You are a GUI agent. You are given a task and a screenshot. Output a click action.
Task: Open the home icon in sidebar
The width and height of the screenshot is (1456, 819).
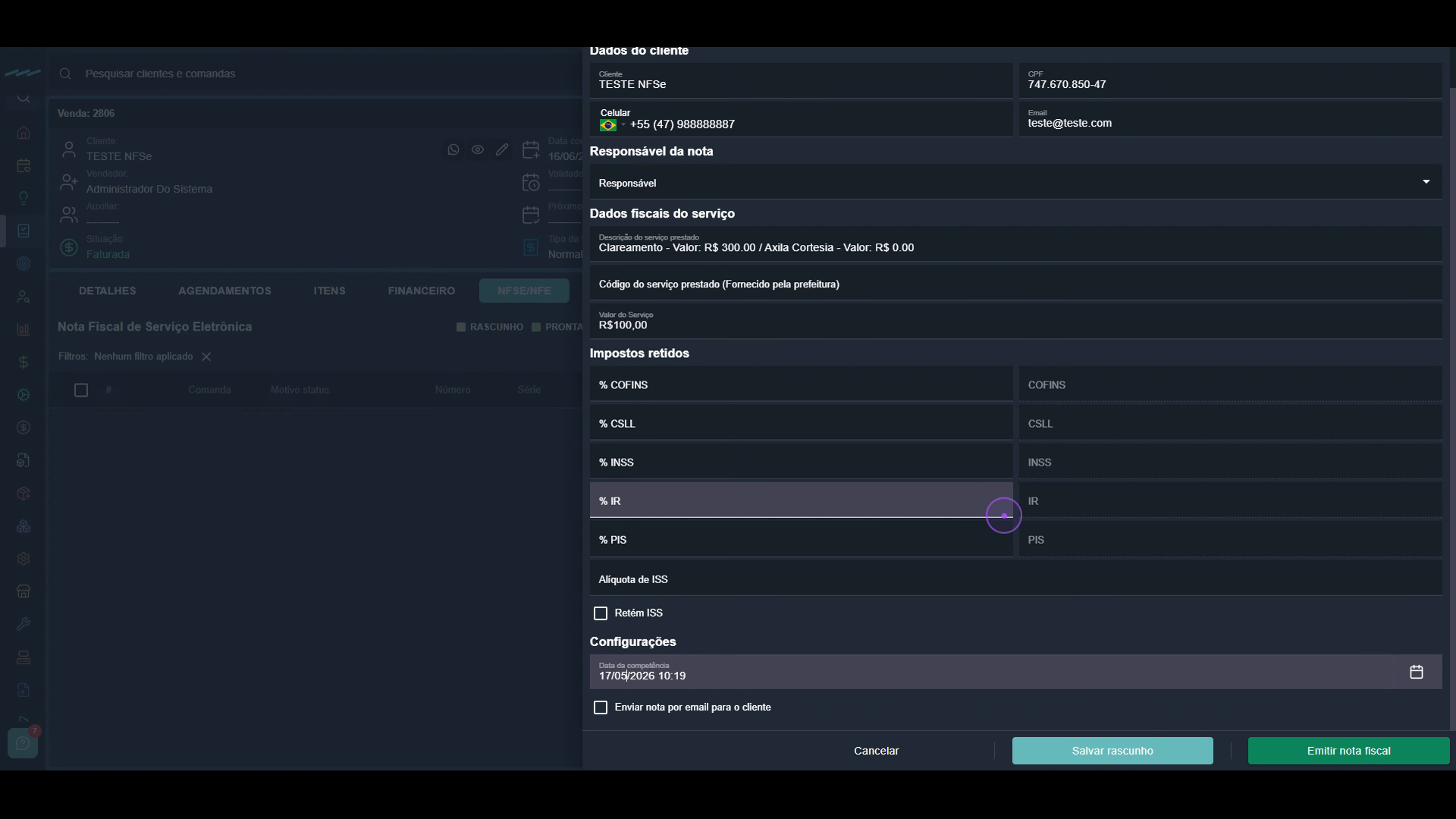tap(24, 133)
